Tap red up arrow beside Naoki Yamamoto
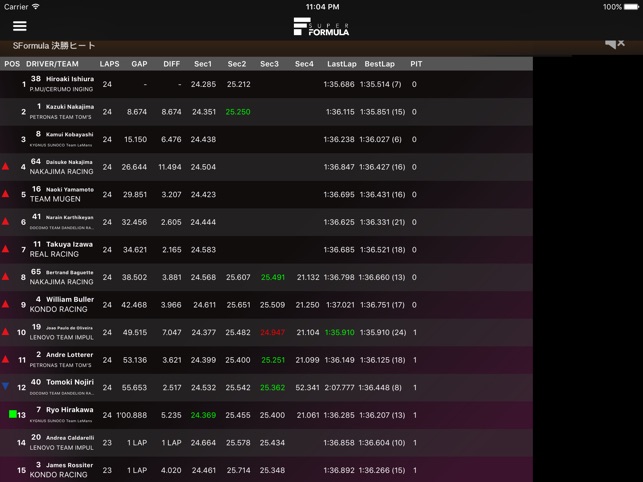Screen dimensions: 643x482 click(x=5, y=194)
